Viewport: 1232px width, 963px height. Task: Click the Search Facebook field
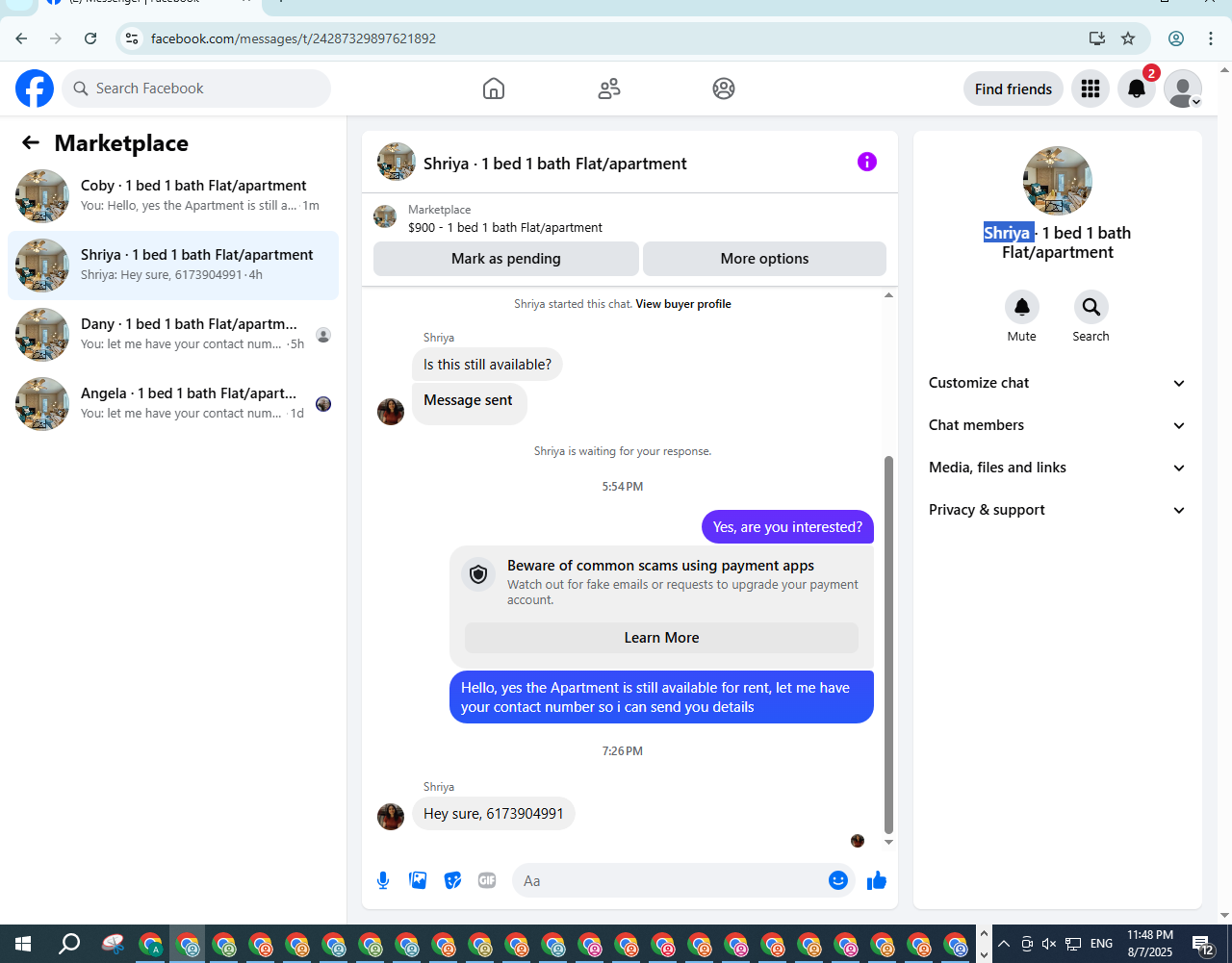click(x=196, y=89)
